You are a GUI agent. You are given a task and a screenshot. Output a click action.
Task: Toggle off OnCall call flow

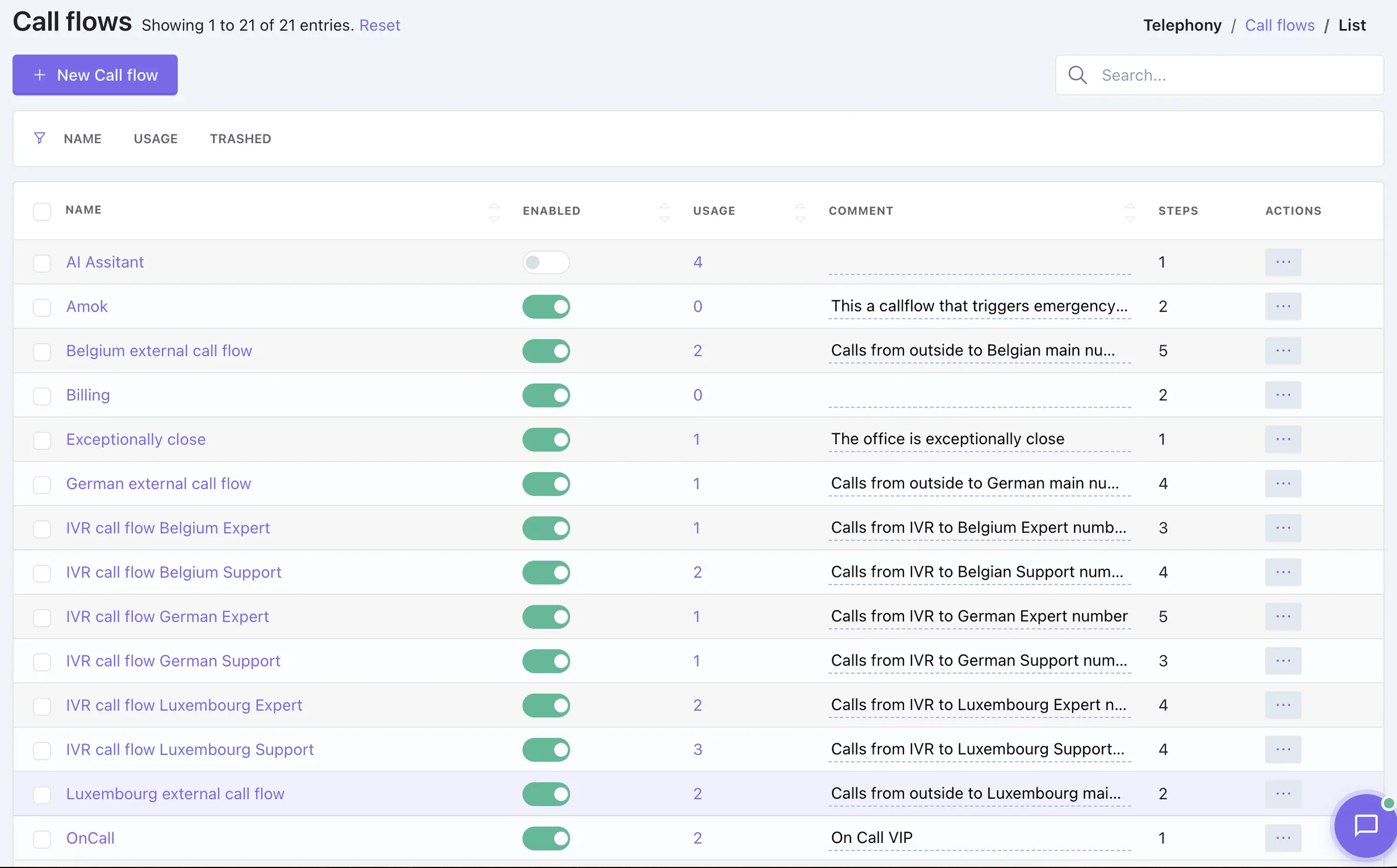pyautogui.click(x=546, y=838)
